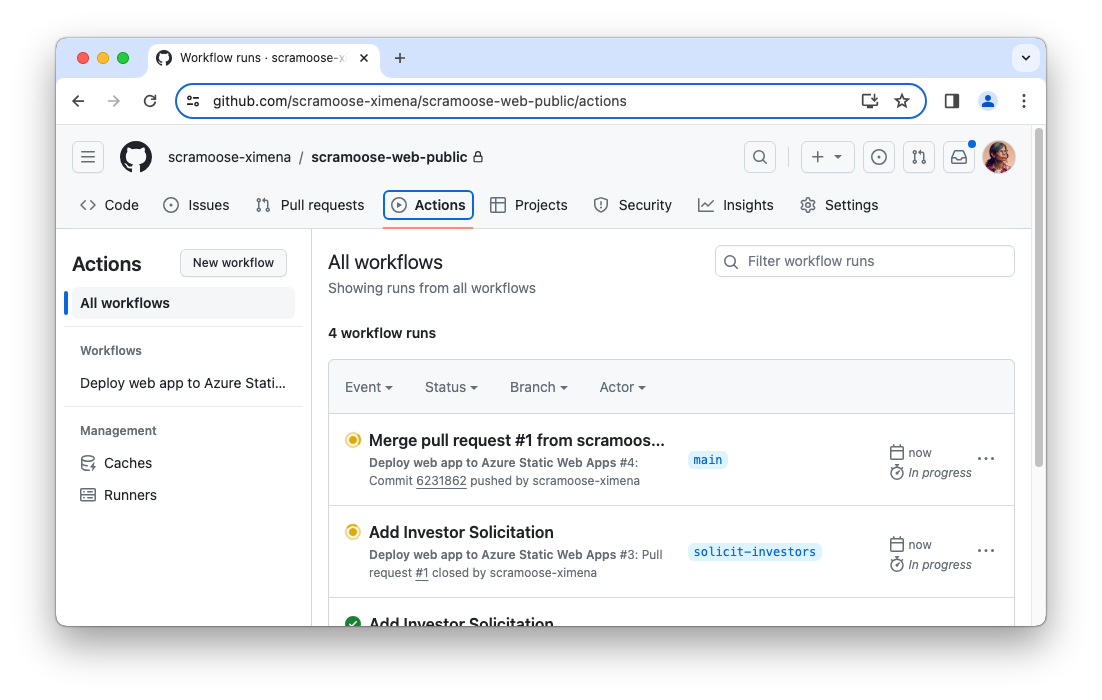Switch to the Security tab
Viewport: 1102px width, 700px height.
(633, 205)
